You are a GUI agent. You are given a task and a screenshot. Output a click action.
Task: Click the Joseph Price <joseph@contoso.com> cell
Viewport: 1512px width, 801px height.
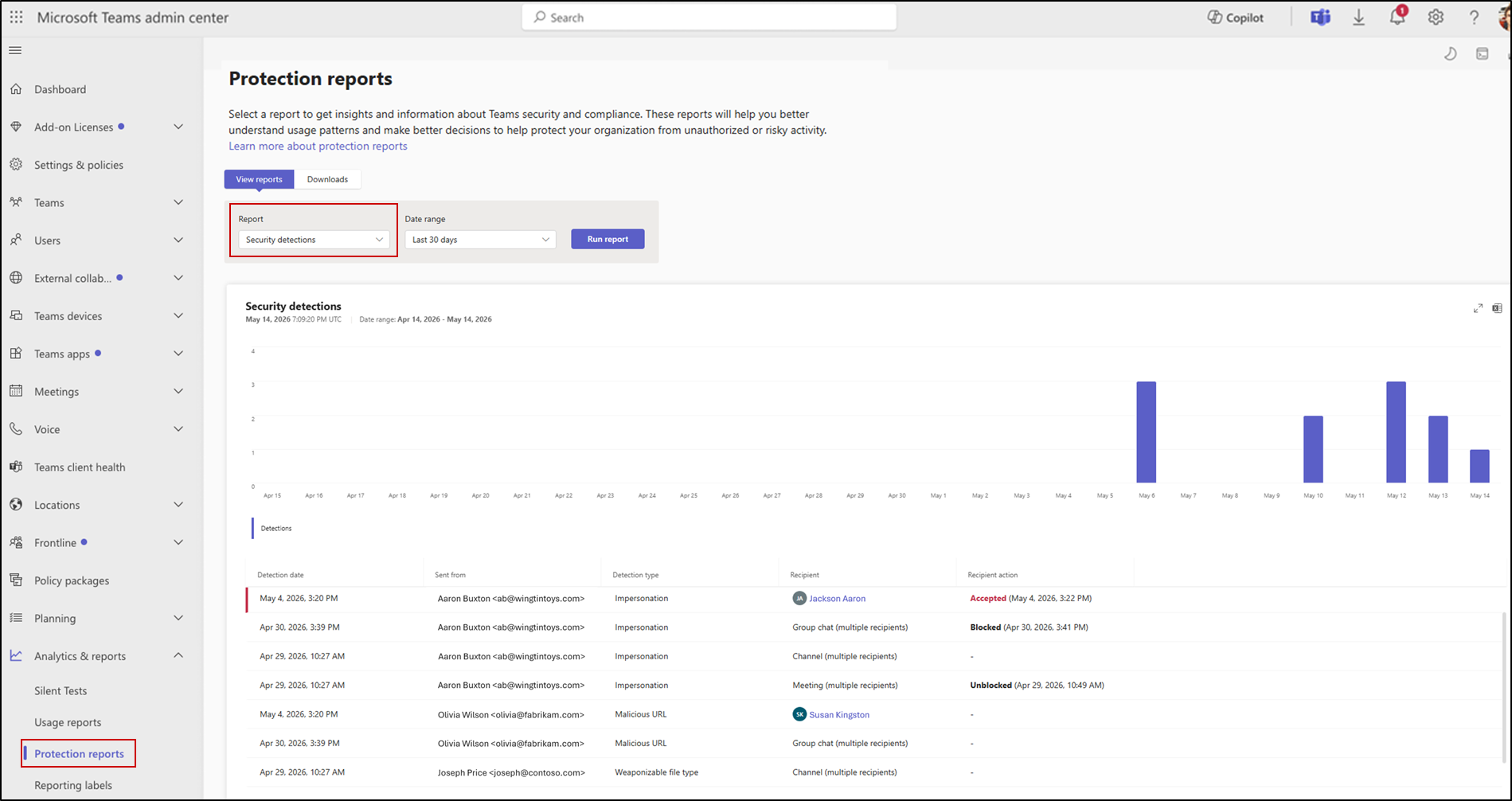coord(511,772)
